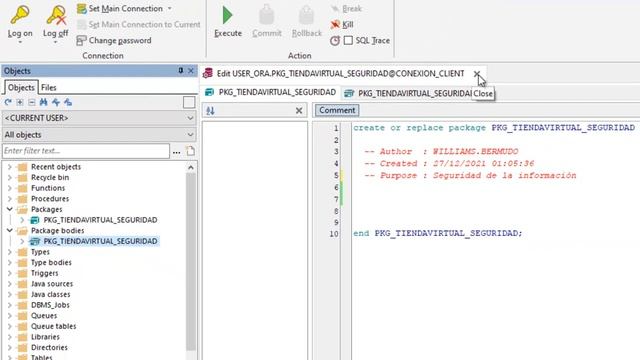640x360 pixels.
Task: Refresh the object browser
Action: tap(8, 102)
